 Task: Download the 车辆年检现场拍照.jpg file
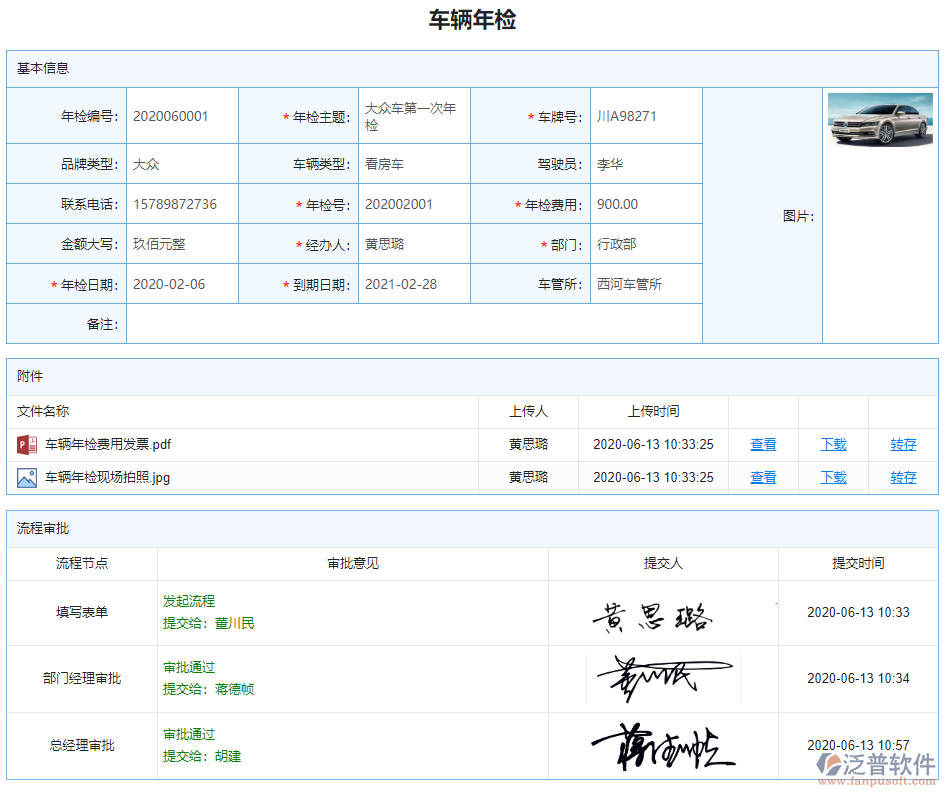(833, 478)
